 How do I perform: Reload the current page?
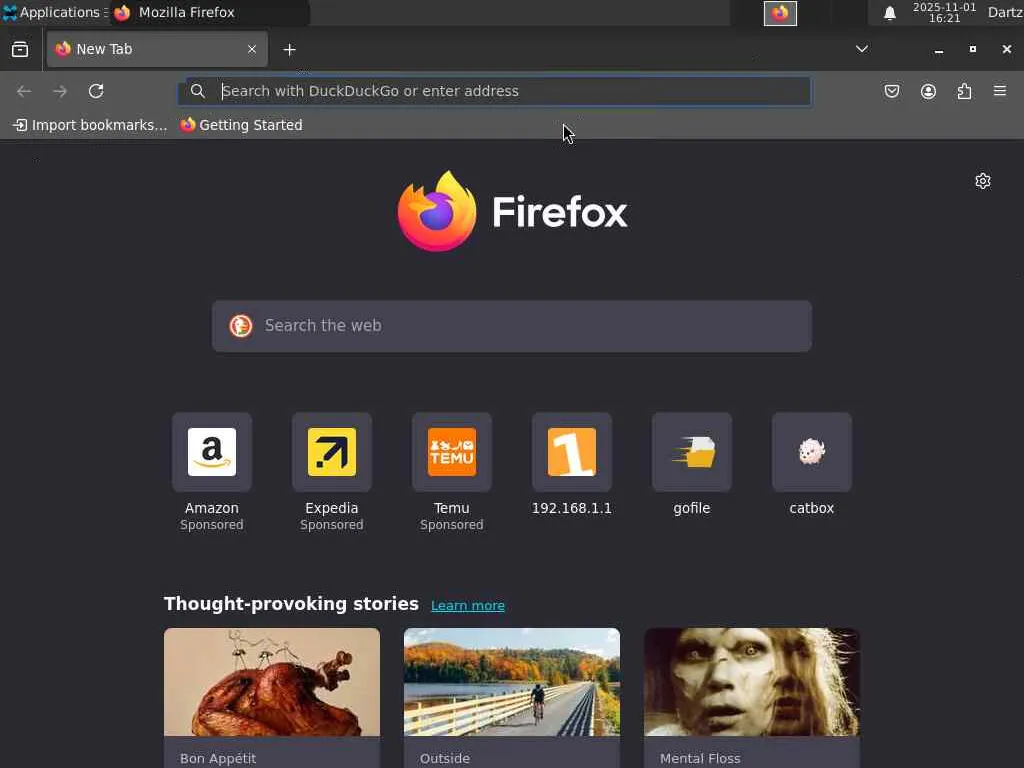[96, 91]
